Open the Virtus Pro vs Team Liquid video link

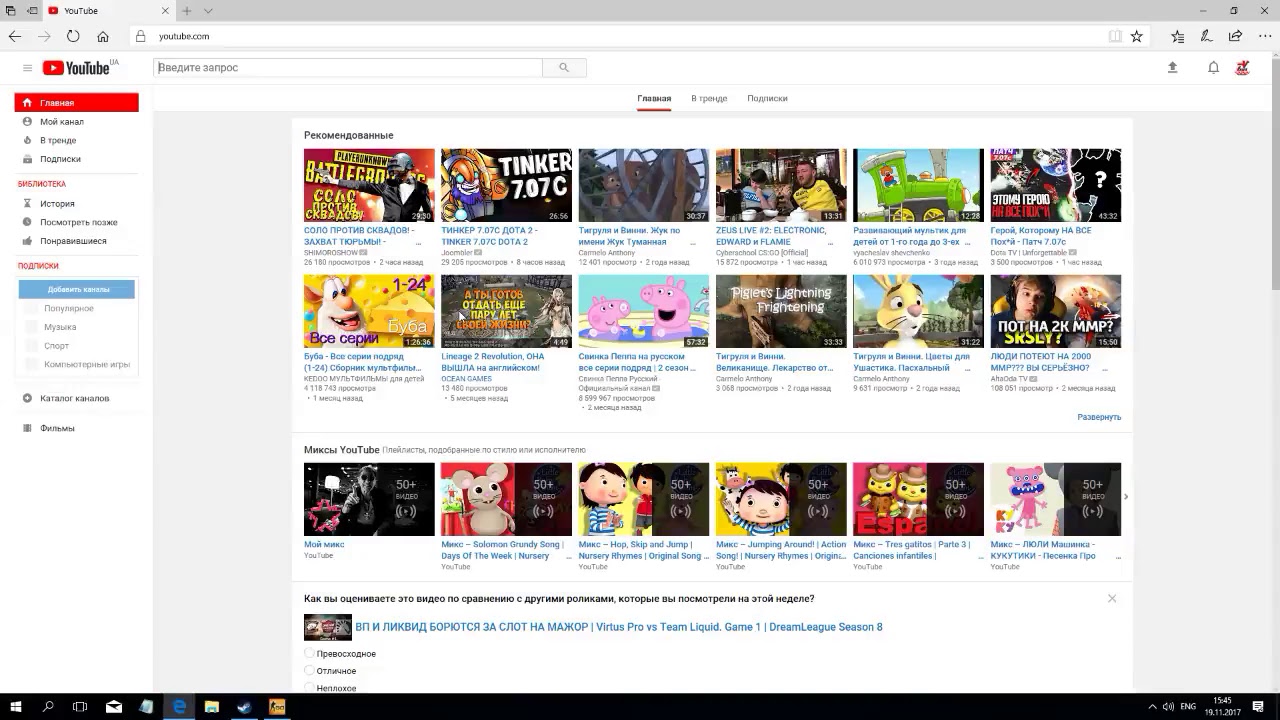click(619, 628)
